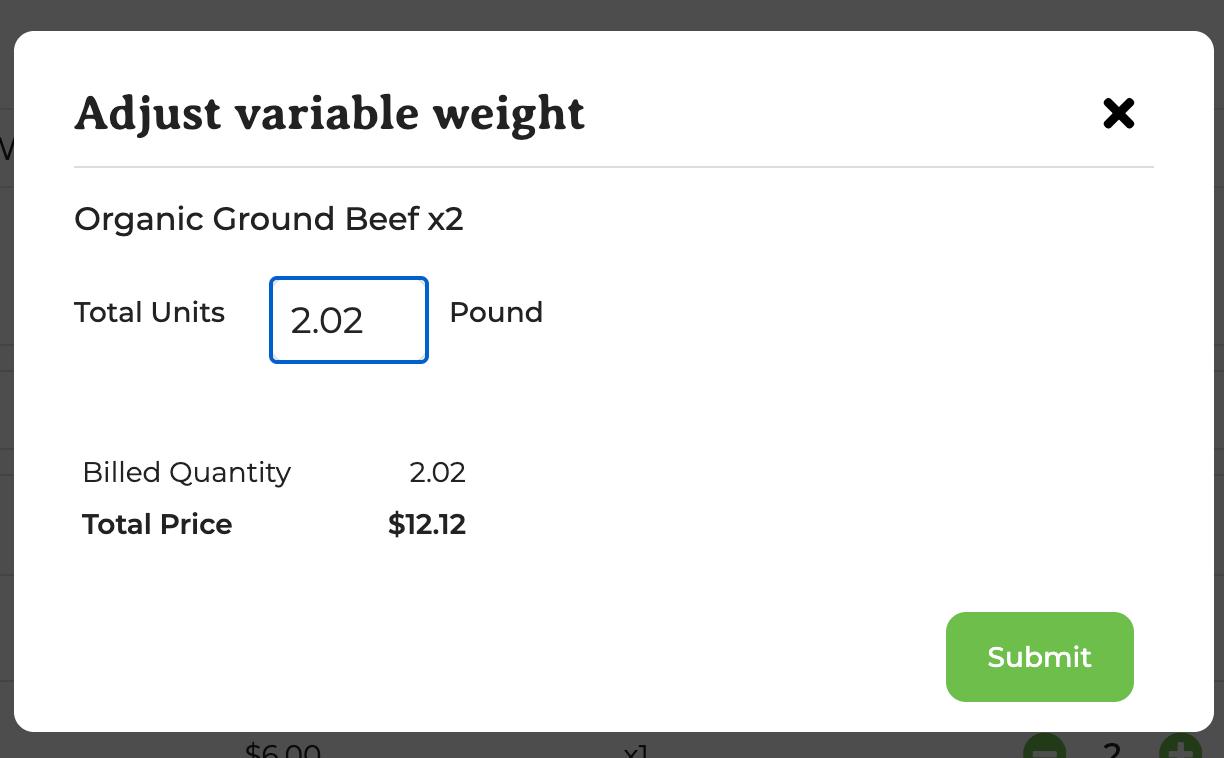
Task: Click the billed quantity value 2.02
Action: click(x=437, y=472)
